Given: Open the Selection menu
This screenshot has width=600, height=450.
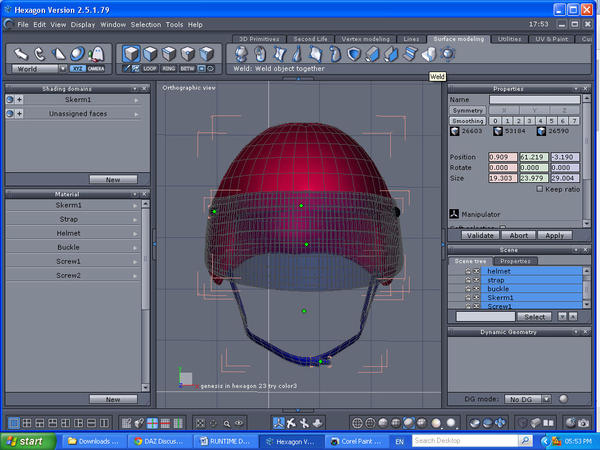Looking at the screenshot, I should [x=145, y=24].
